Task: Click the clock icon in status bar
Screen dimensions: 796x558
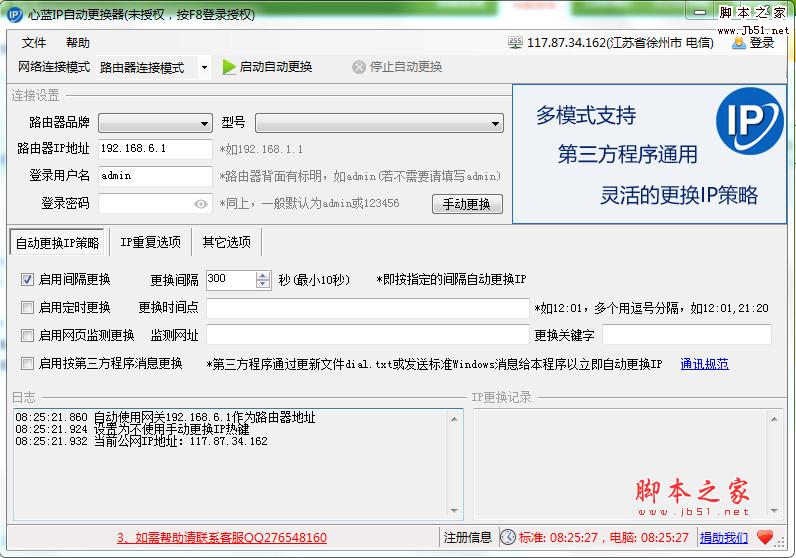Action: point(508,537)
